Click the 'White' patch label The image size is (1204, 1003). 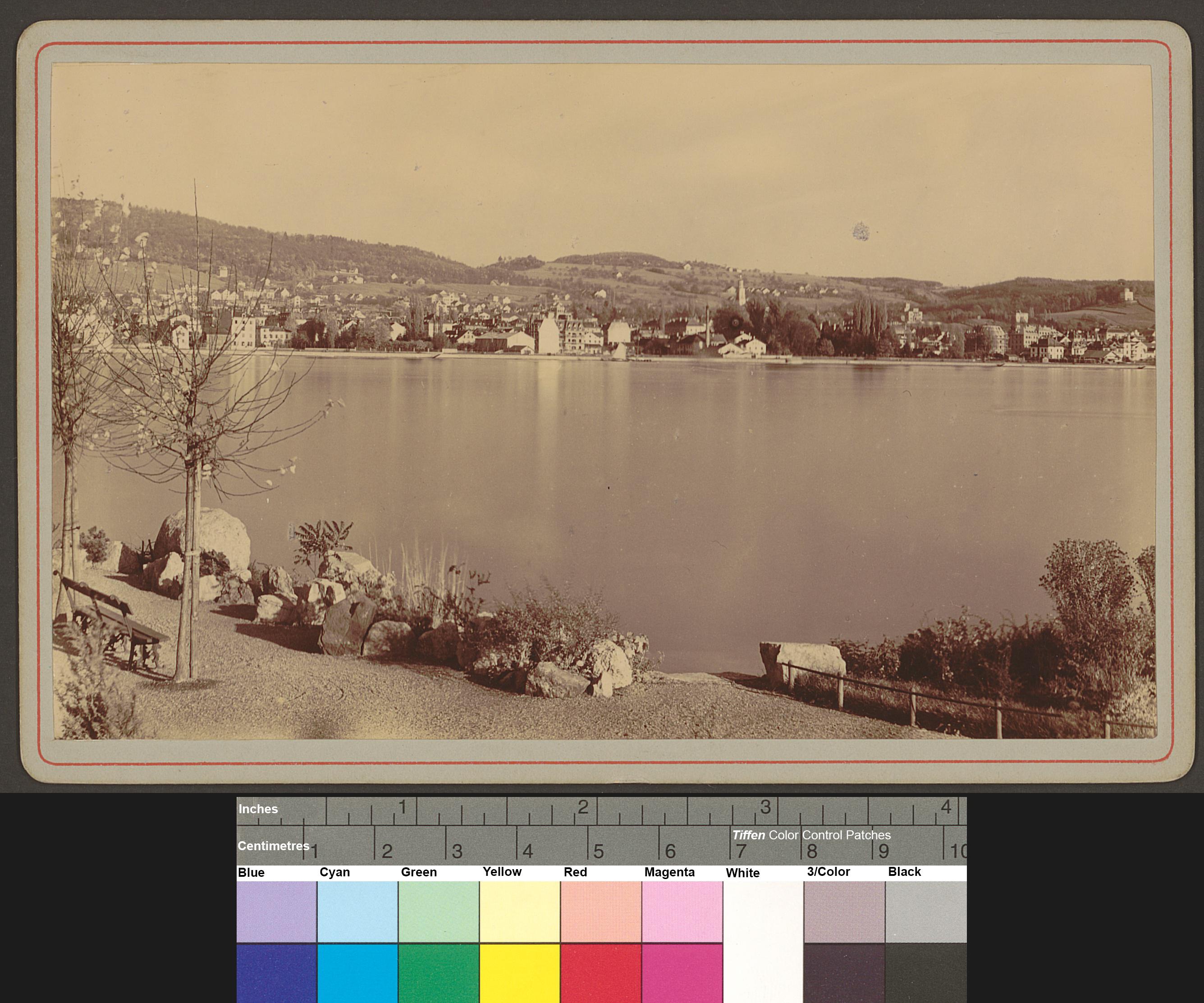coord(742,873)
